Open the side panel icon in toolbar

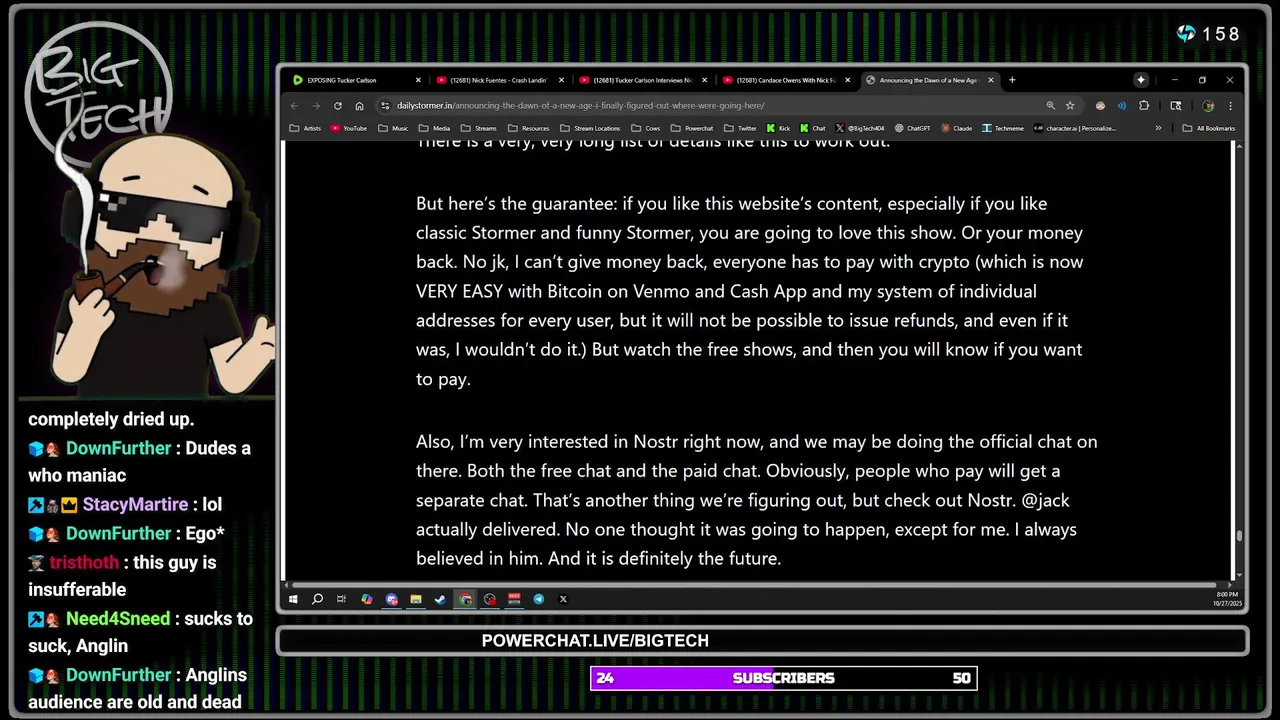tap(1176, 105)
